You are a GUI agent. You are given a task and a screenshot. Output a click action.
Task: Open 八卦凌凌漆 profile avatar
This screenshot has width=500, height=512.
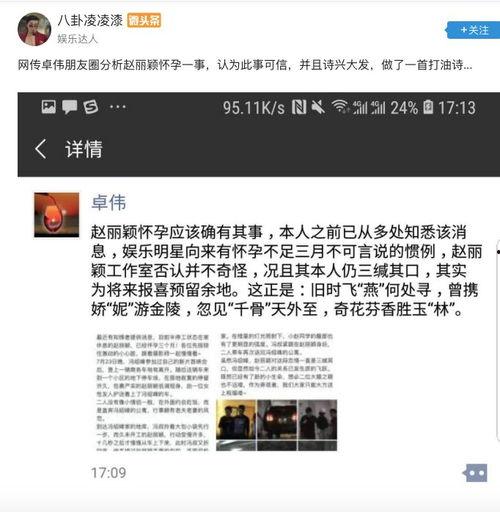coord(34,29)
